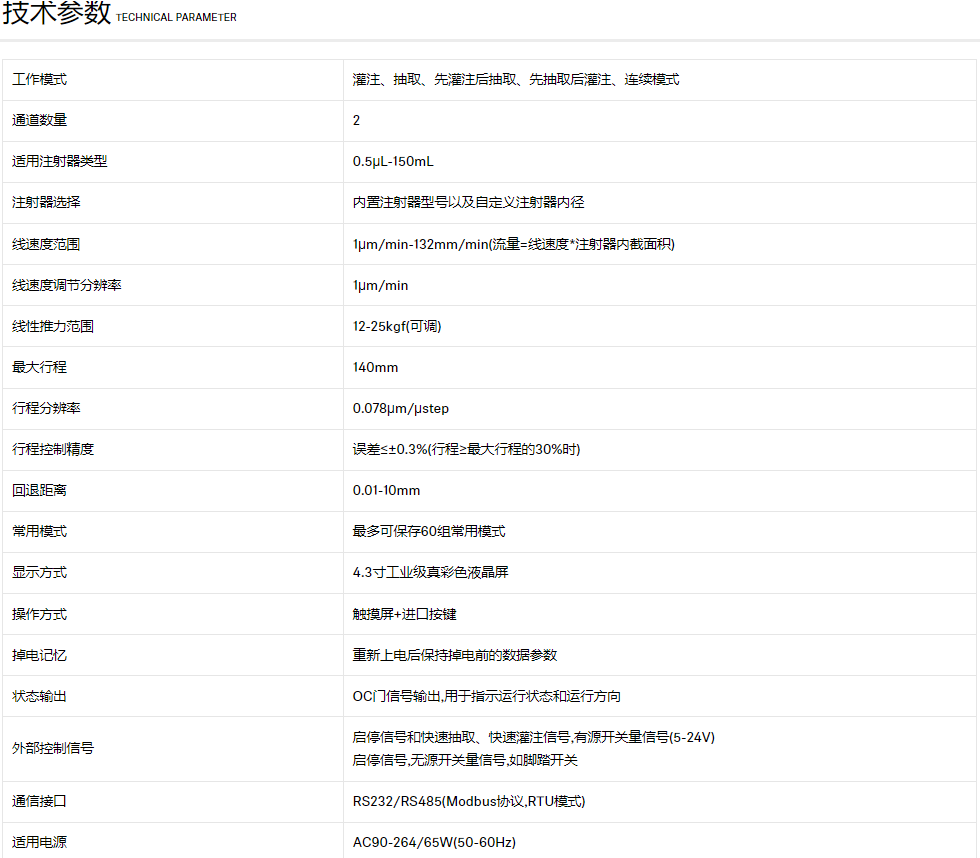This screenshot has width=980, height=858.
Task: Click the TECHNICAL PARAMETER subtitle text
Action: point(176,17)
